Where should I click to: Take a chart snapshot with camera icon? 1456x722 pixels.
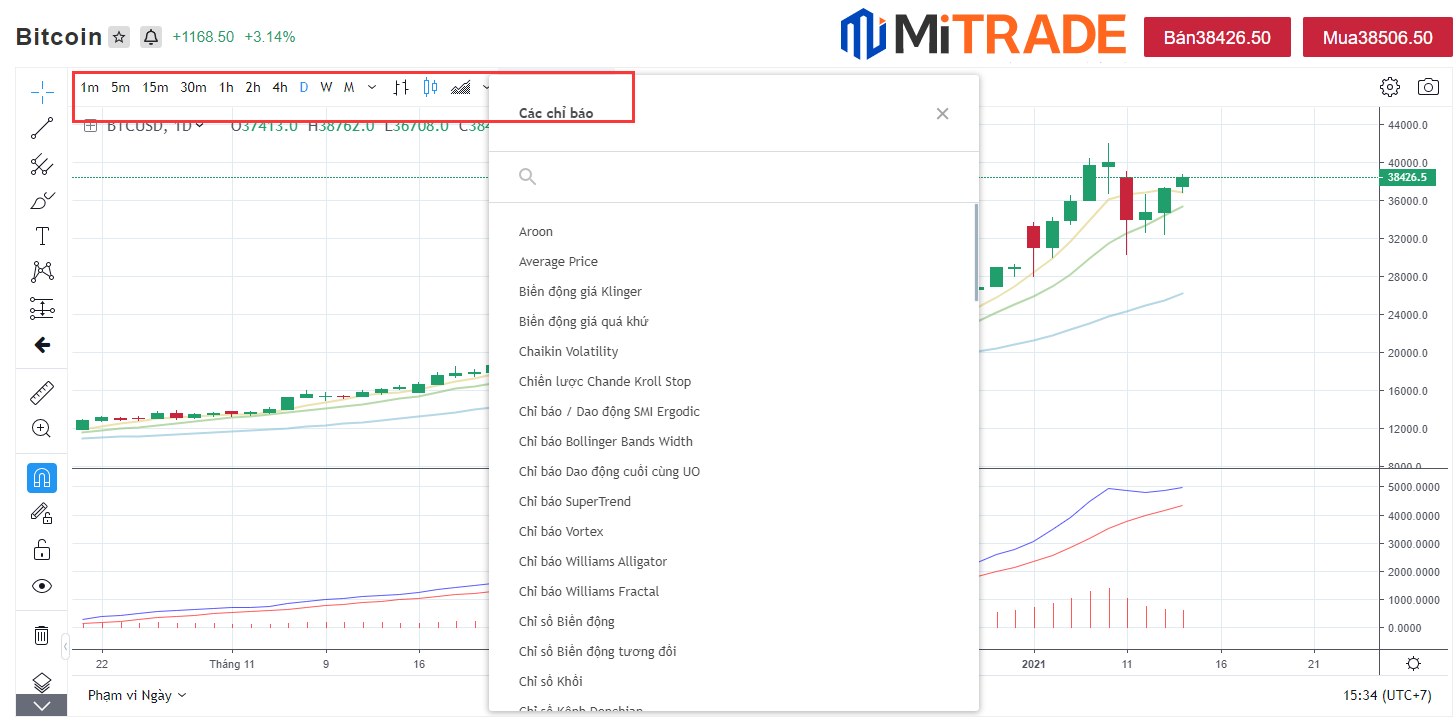[1428, 87]
